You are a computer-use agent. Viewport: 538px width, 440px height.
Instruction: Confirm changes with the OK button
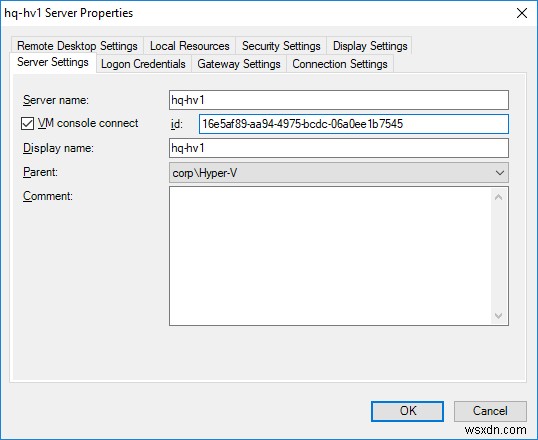[x=407, y=411]
